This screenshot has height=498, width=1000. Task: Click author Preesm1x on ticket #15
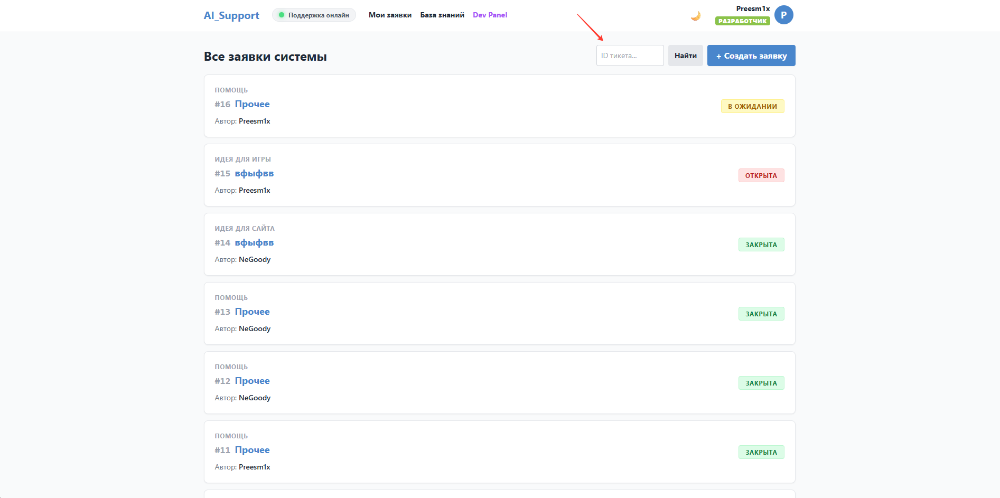[x=254, y=190]
